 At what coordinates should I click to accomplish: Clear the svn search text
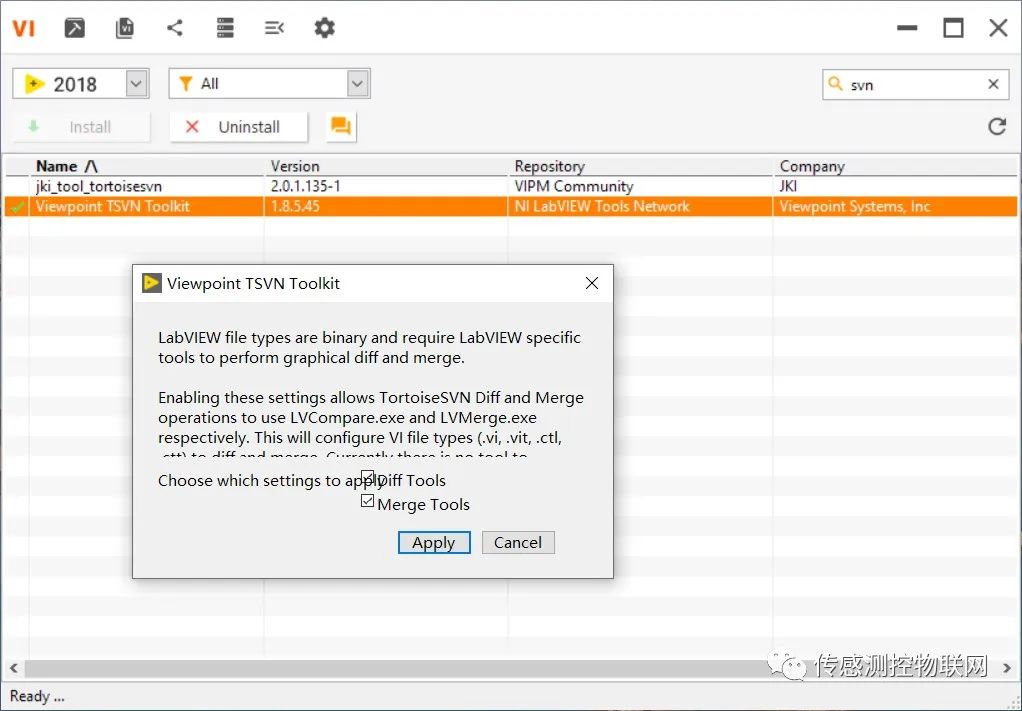(993, 85)
